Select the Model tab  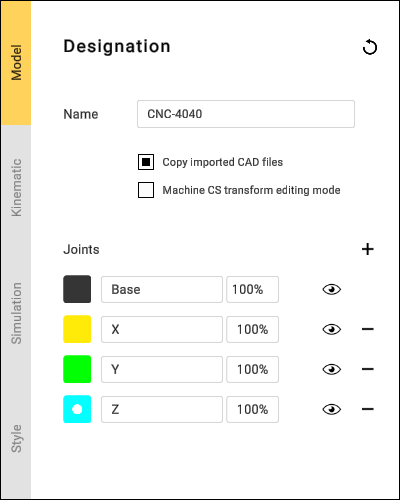click(16, 63)
